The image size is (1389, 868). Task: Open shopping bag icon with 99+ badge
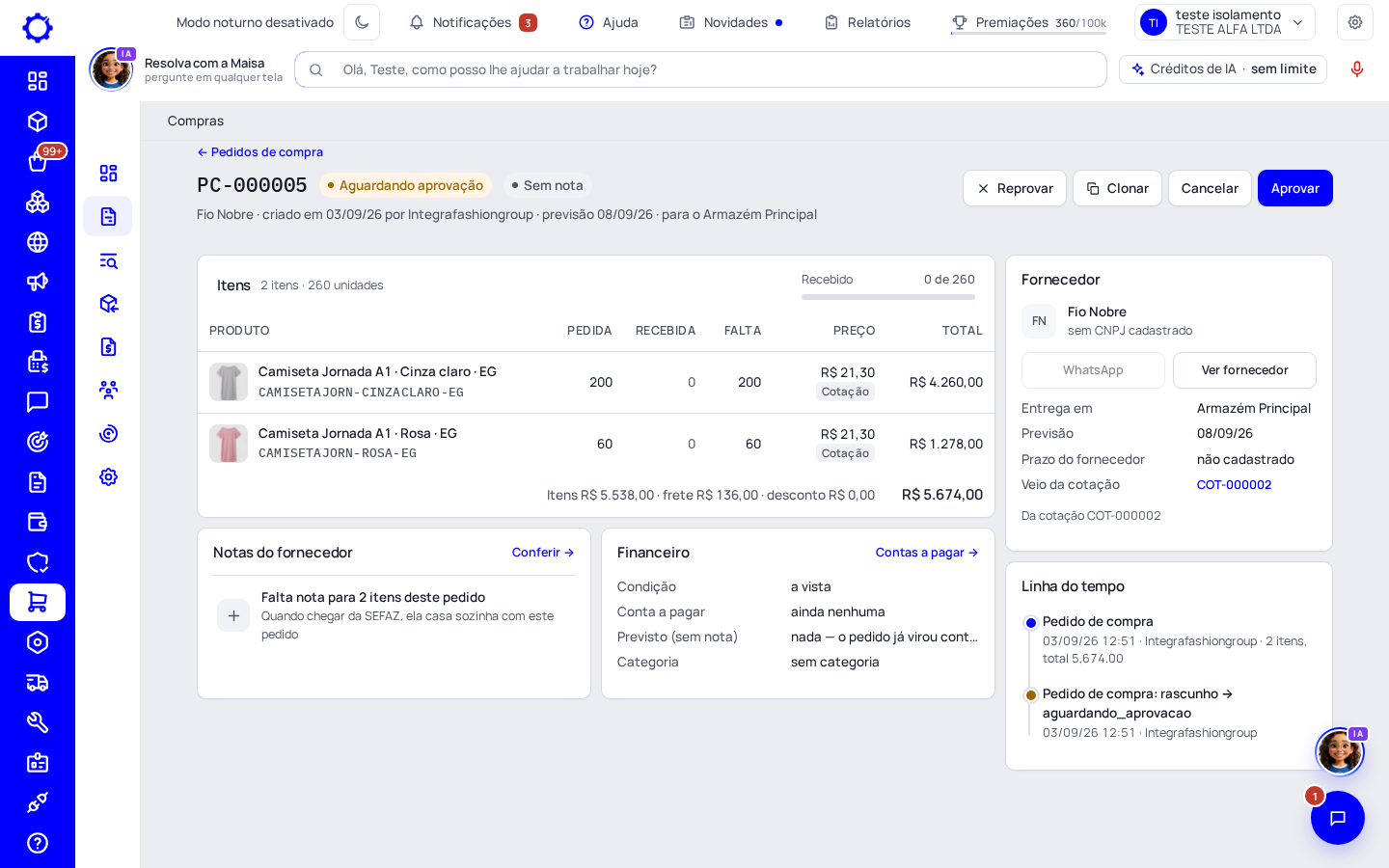click(x=38, y=161)
